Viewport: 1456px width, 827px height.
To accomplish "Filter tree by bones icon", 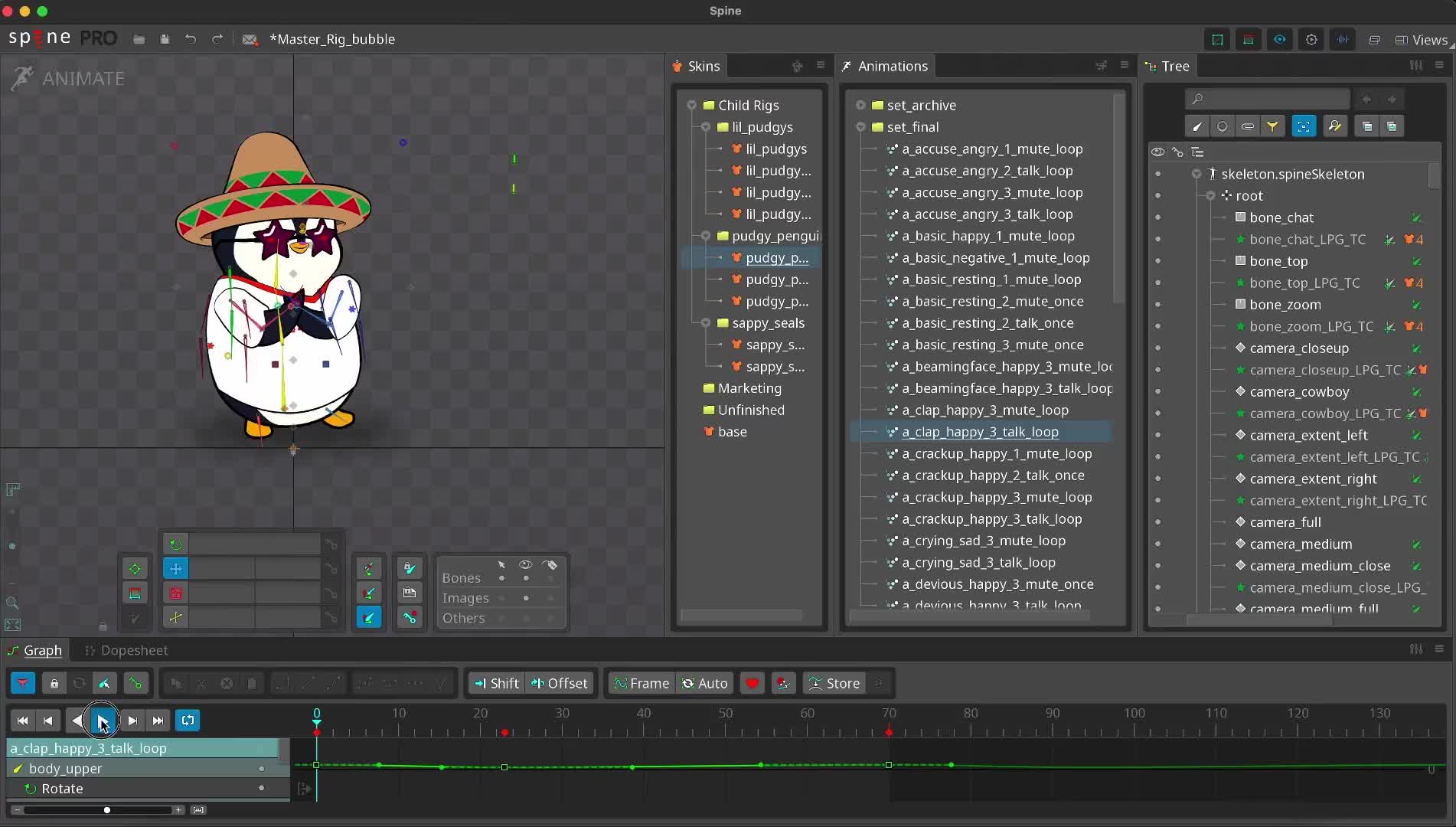I will coord(1197,126).
